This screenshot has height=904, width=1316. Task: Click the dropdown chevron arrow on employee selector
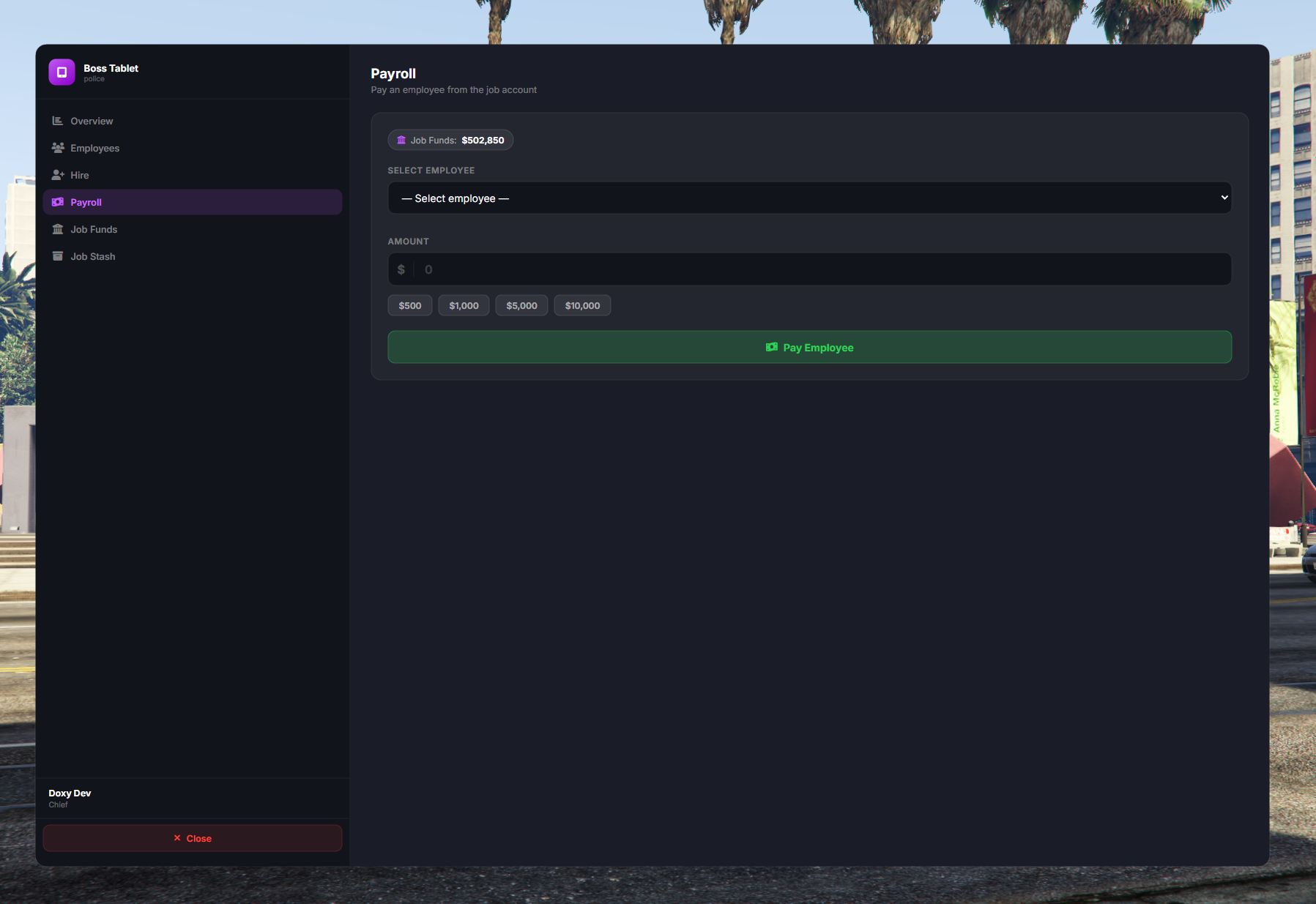1224,198
